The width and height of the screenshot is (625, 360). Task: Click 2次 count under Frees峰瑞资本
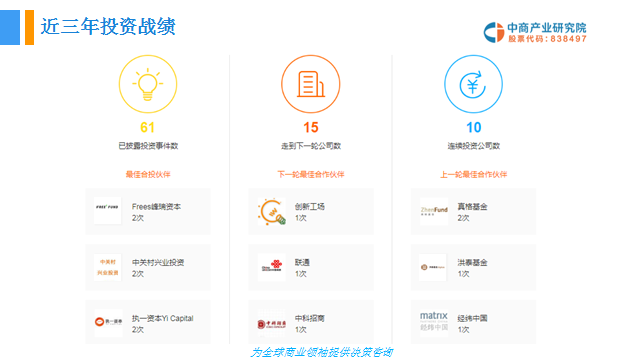click(138, 218)
